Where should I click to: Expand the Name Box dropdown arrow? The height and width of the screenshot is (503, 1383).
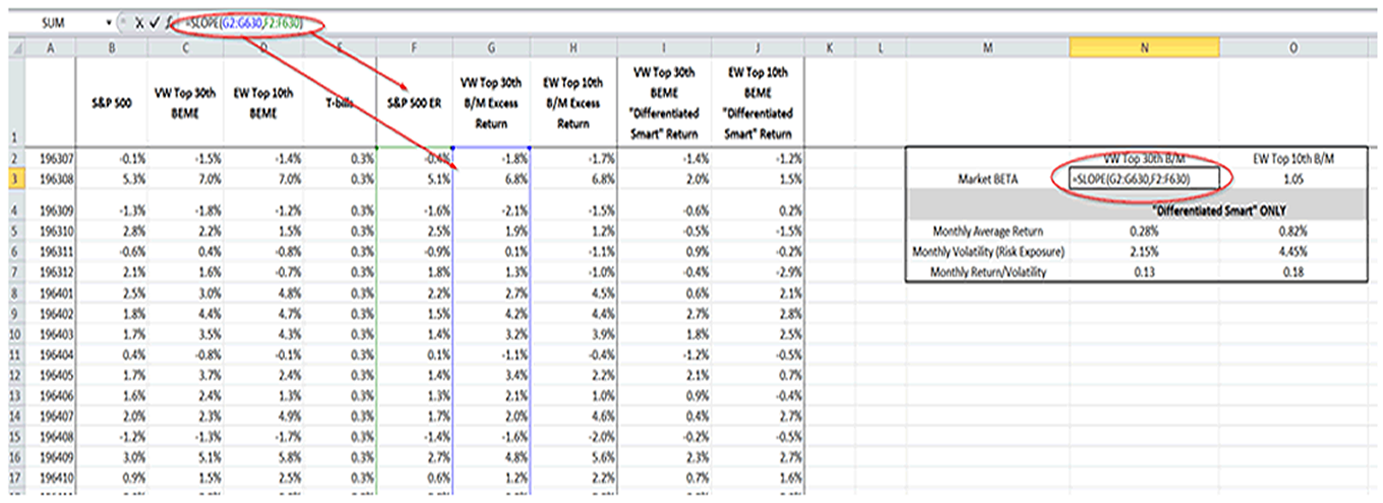108,21
